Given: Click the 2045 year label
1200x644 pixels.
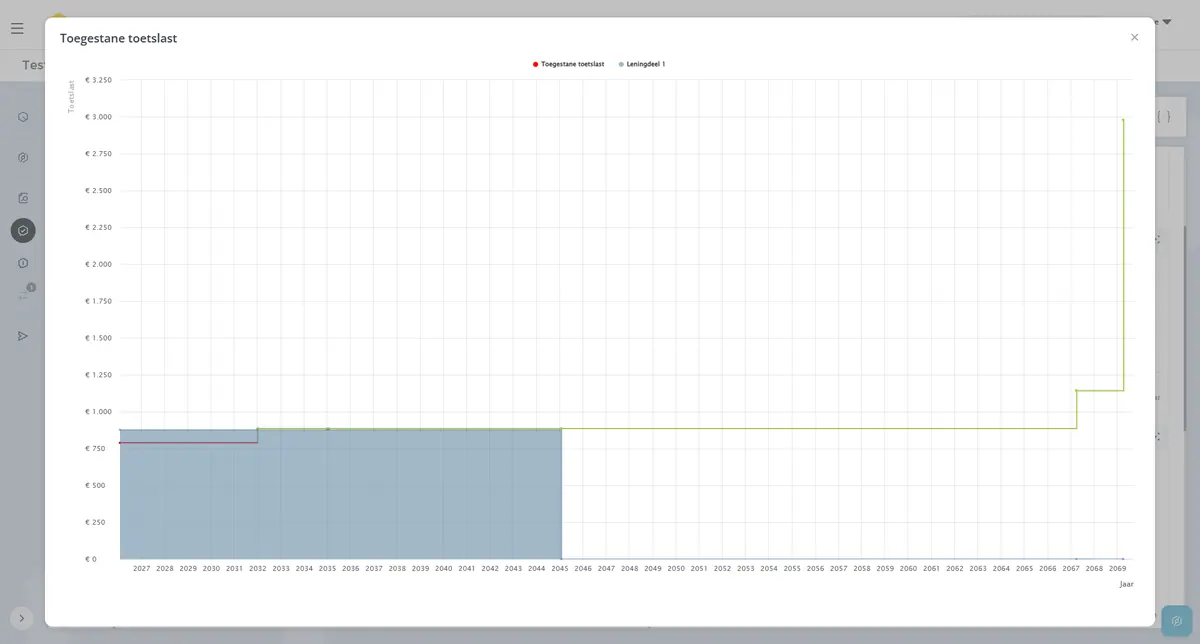Looking at the screenshot, I should pyautogui.click(x=560, y=568).
